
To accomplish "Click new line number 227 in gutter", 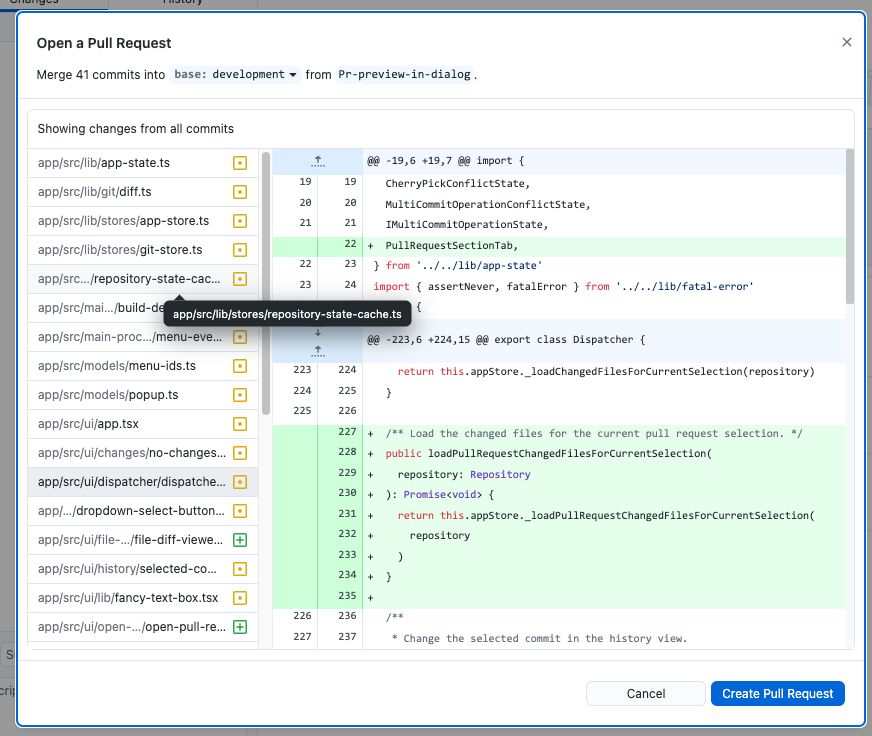I will click(x=347, y=432).
